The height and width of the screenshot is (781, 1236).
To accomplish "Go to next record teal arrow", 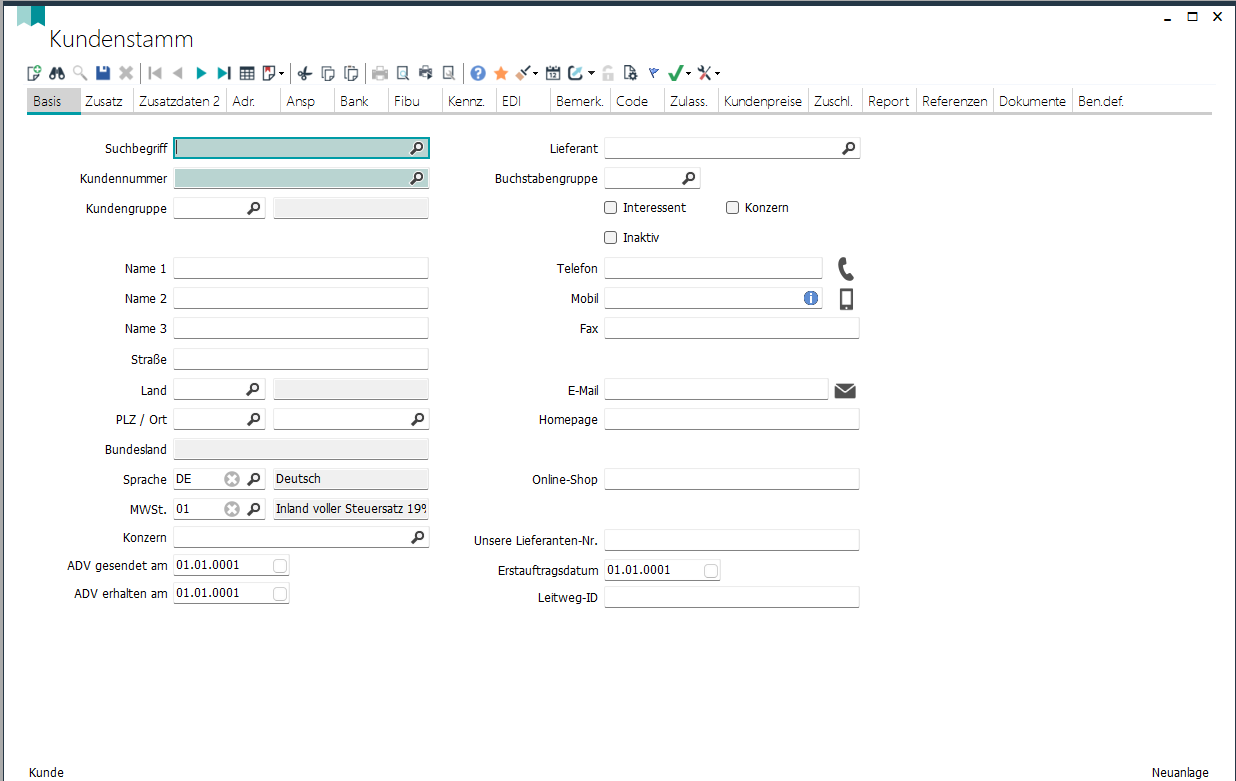I will click(201, 73).
